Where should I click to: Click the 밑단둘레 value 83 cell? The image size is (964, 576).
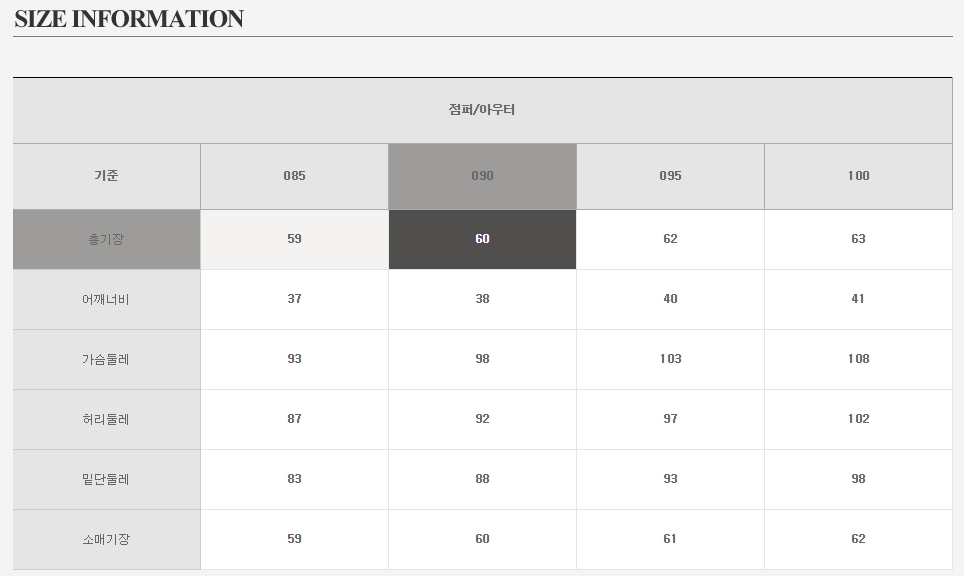click(x=294, y=479)
